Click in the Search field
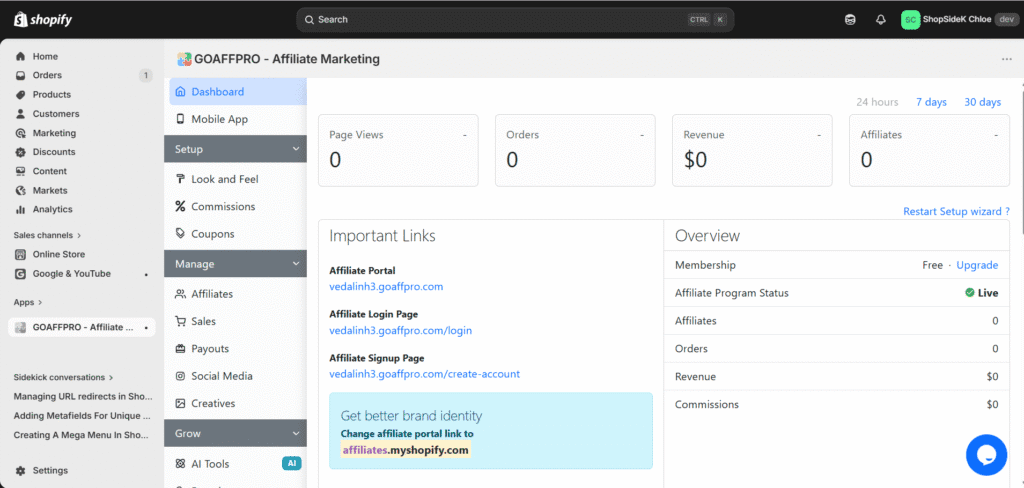This screenshot has height=488, width=1024. pos(515,20)
